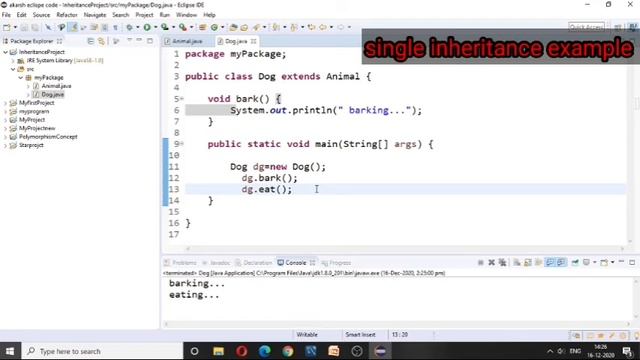Screen dimensions: 640x360
Task: Close the Dog.java editor tab
Action: pos(253,41)
